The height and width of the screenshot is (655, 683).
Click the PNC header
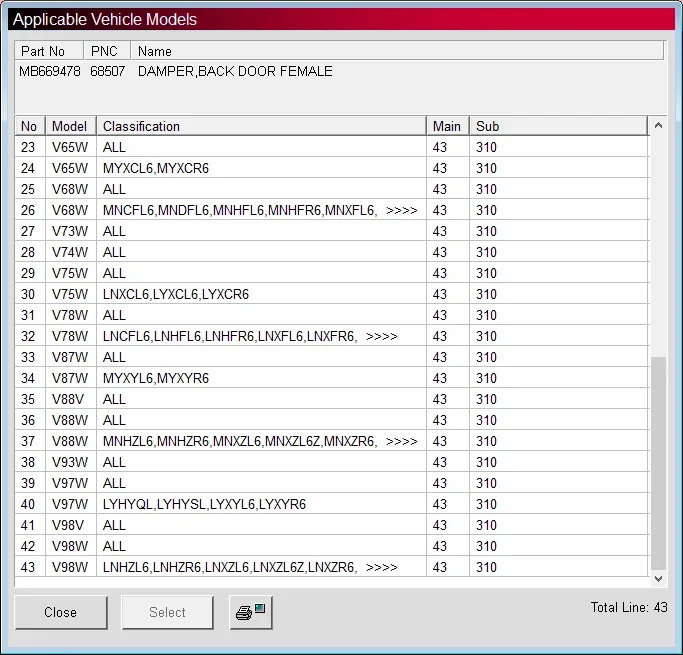coord(107,51)
